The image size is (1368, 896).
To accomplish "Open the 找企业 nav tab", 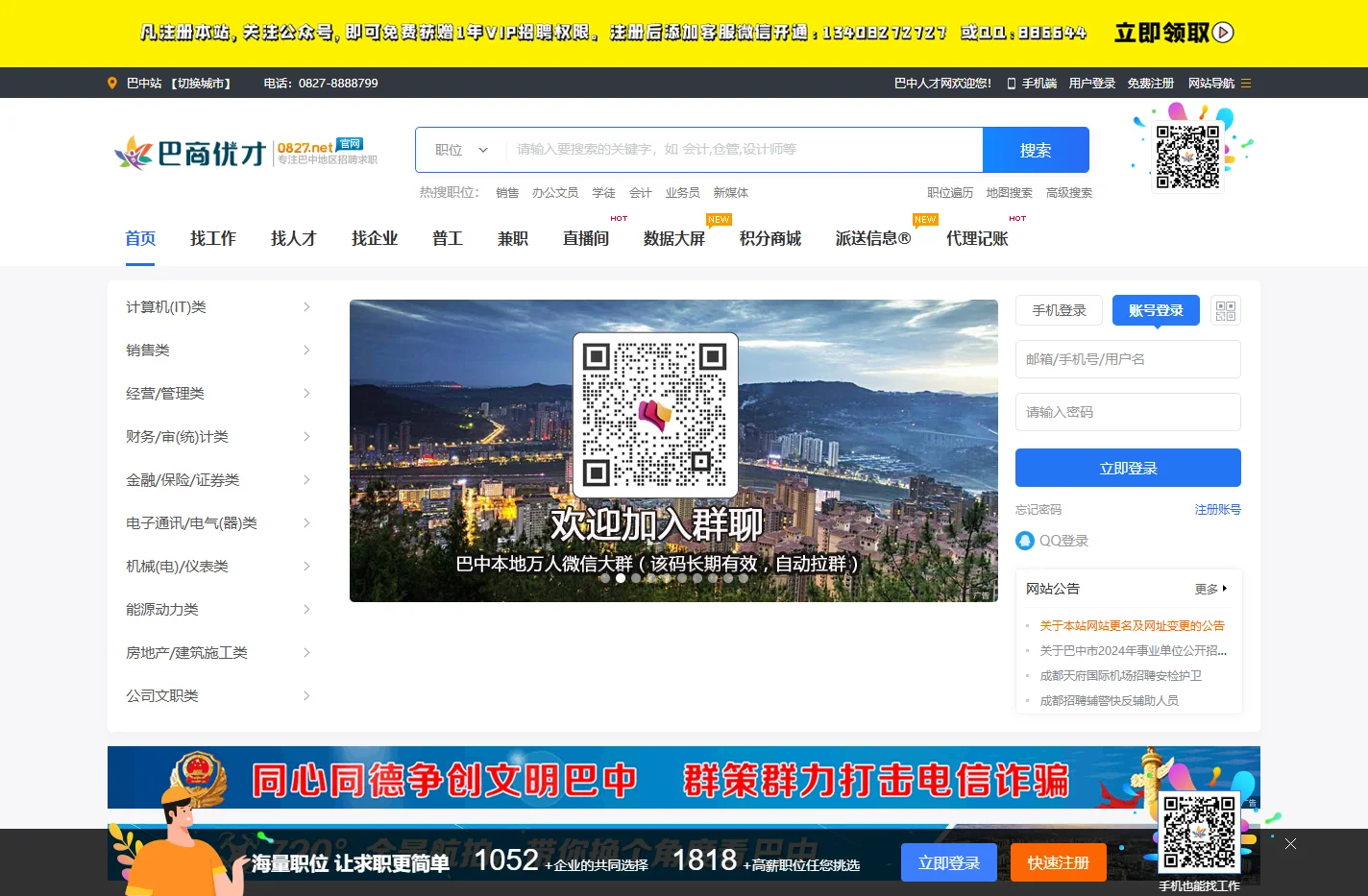I will click(x=375, y=238).
